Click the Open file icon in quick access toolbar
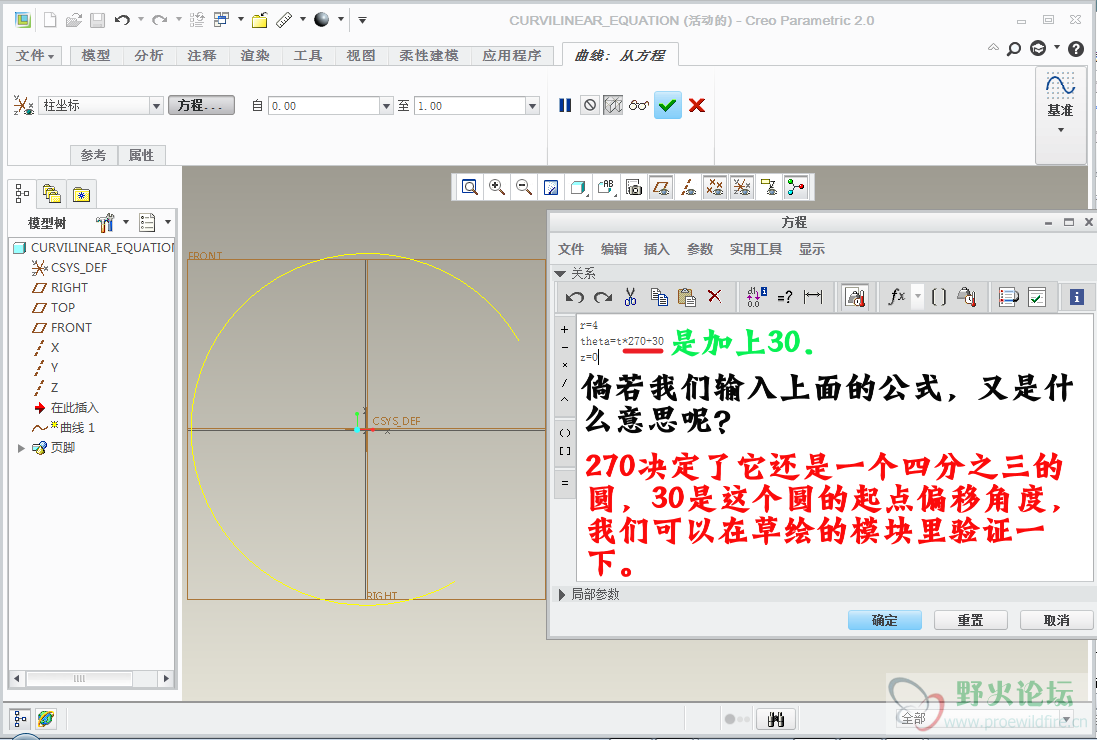 (73, 20)
